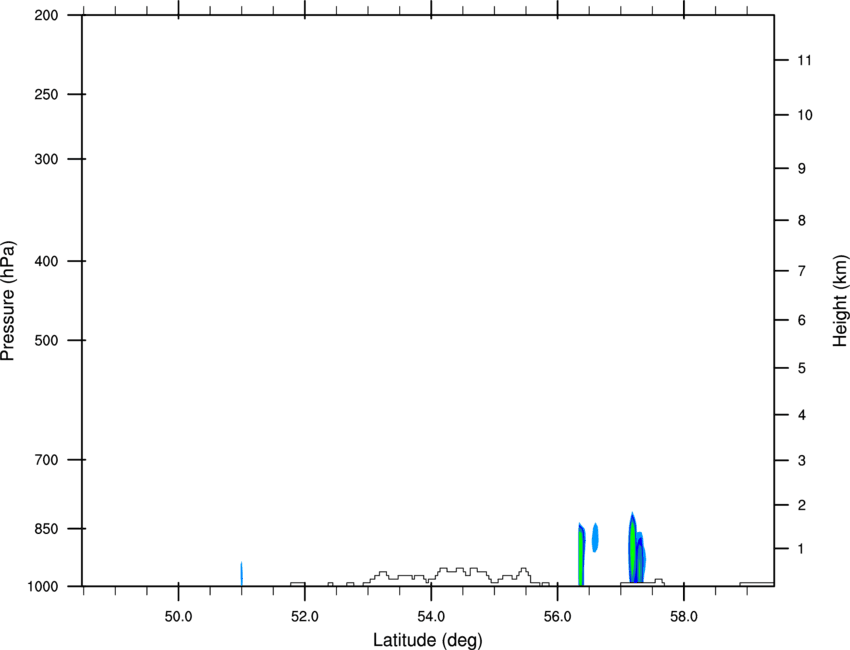Click the 1000 pressure tick label
Viewport: 850px width, 650px height.
43,587
